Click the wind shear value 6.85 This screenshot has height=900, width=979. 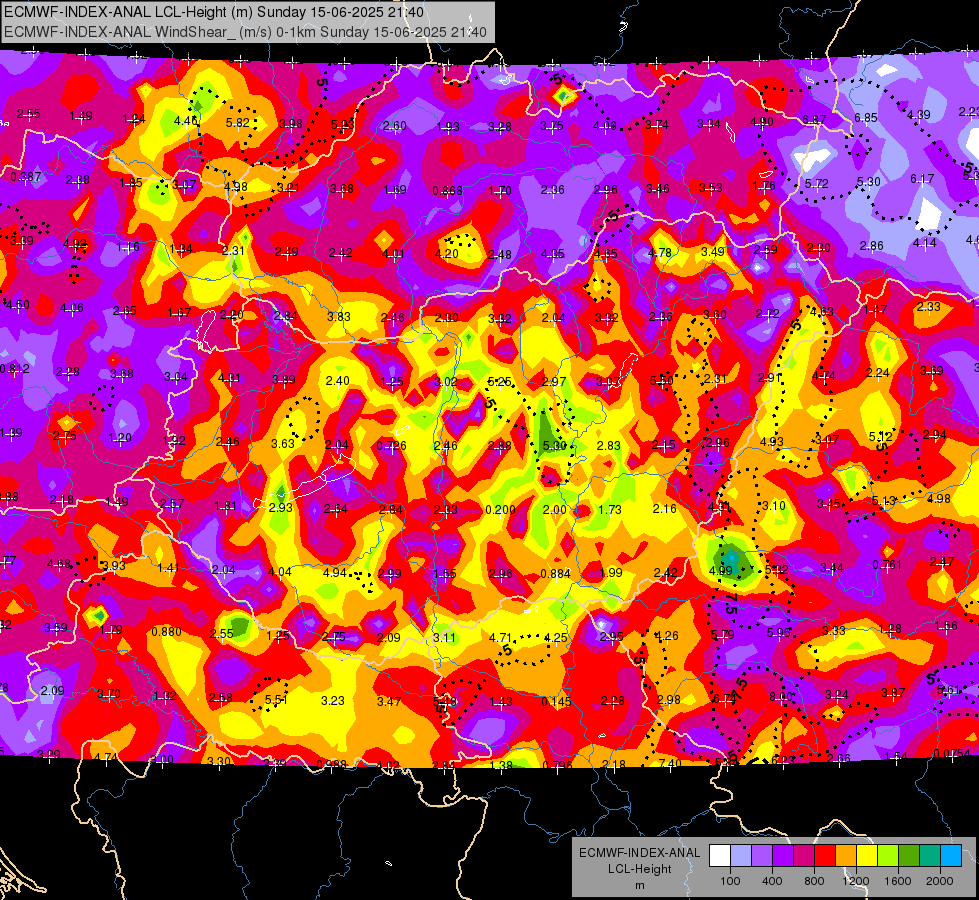point(866,117)
